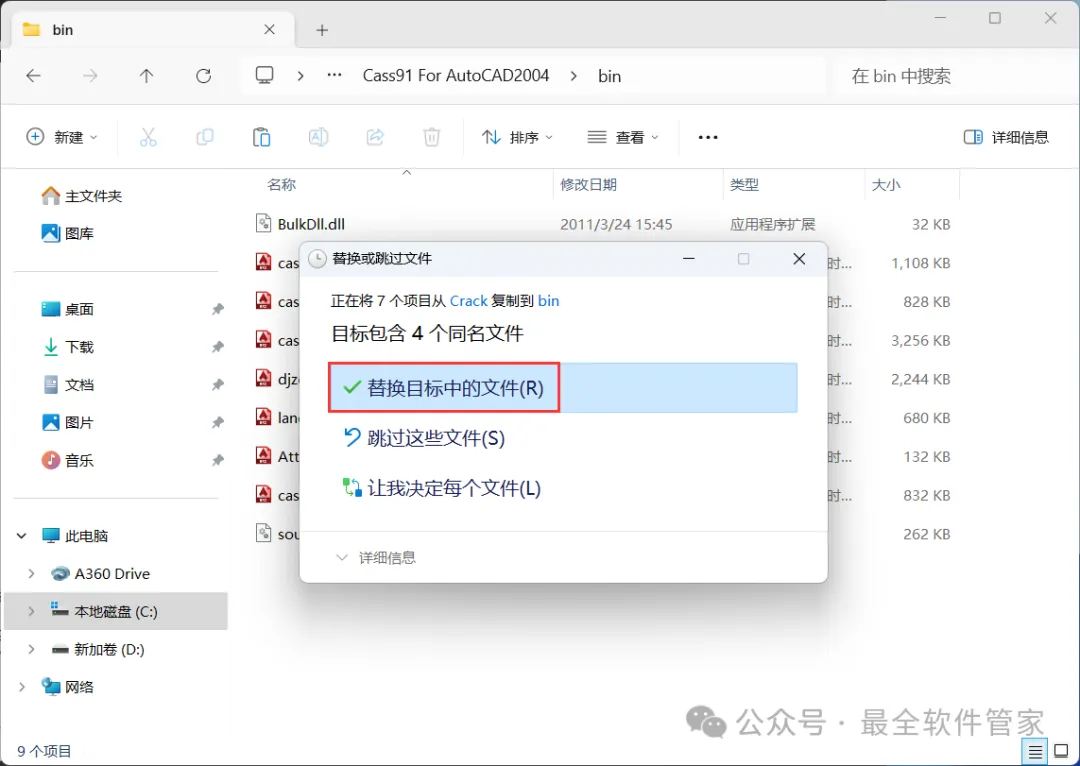Open 主文件夹 in the sidebar

pyautogui.click(x=81, y=196)
